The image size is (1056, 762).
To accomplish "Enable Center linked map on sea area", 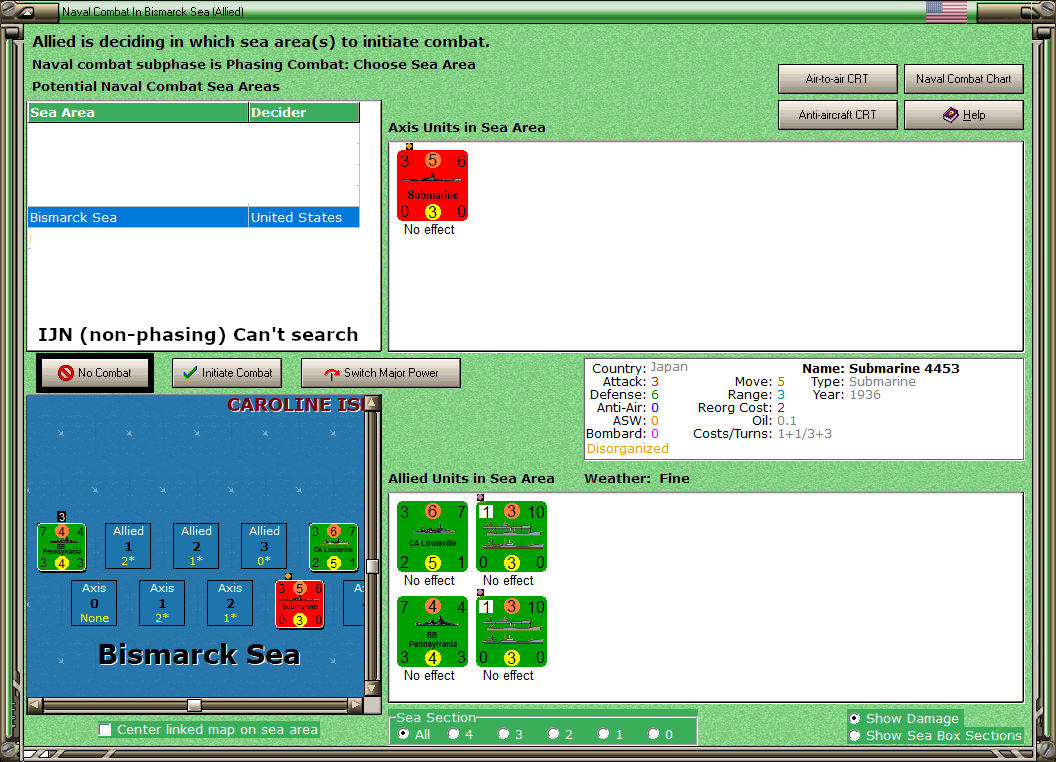I will point(105,730).
